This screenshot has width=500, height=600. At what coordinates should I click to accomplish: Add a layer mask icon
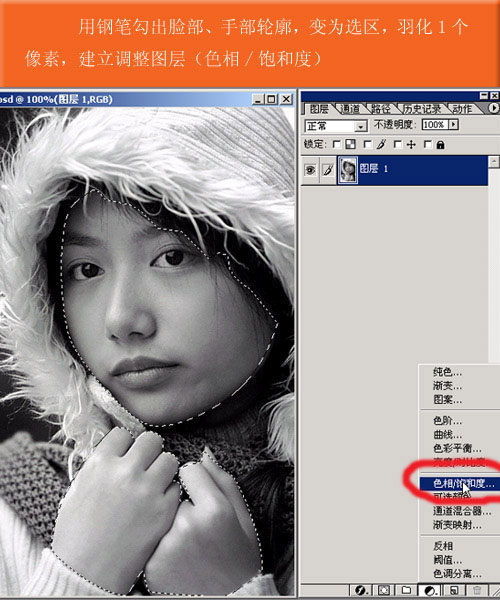click(x=384, y=590)
